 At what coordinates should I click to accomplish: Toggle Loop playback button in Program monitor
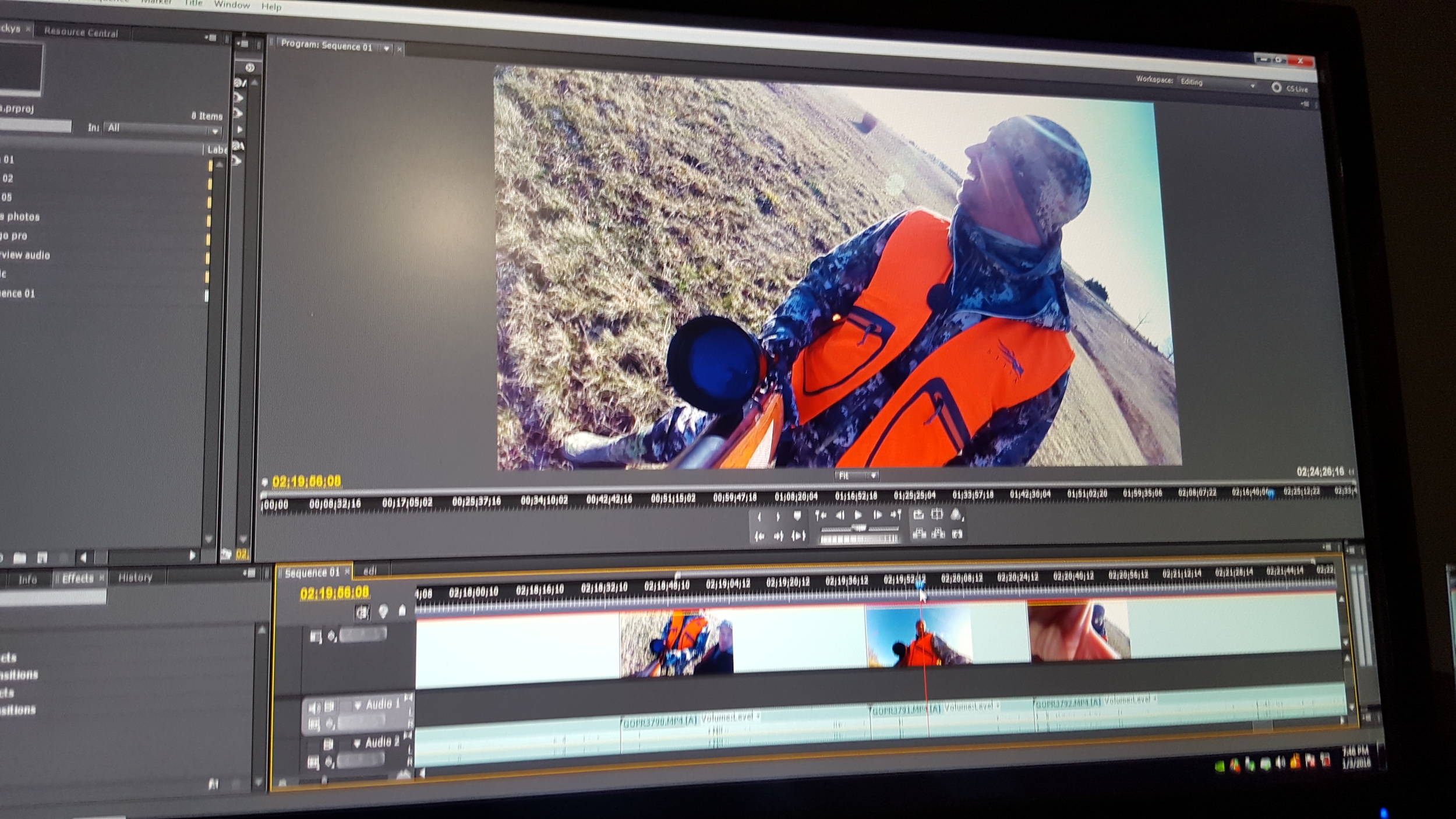(918, 514)
